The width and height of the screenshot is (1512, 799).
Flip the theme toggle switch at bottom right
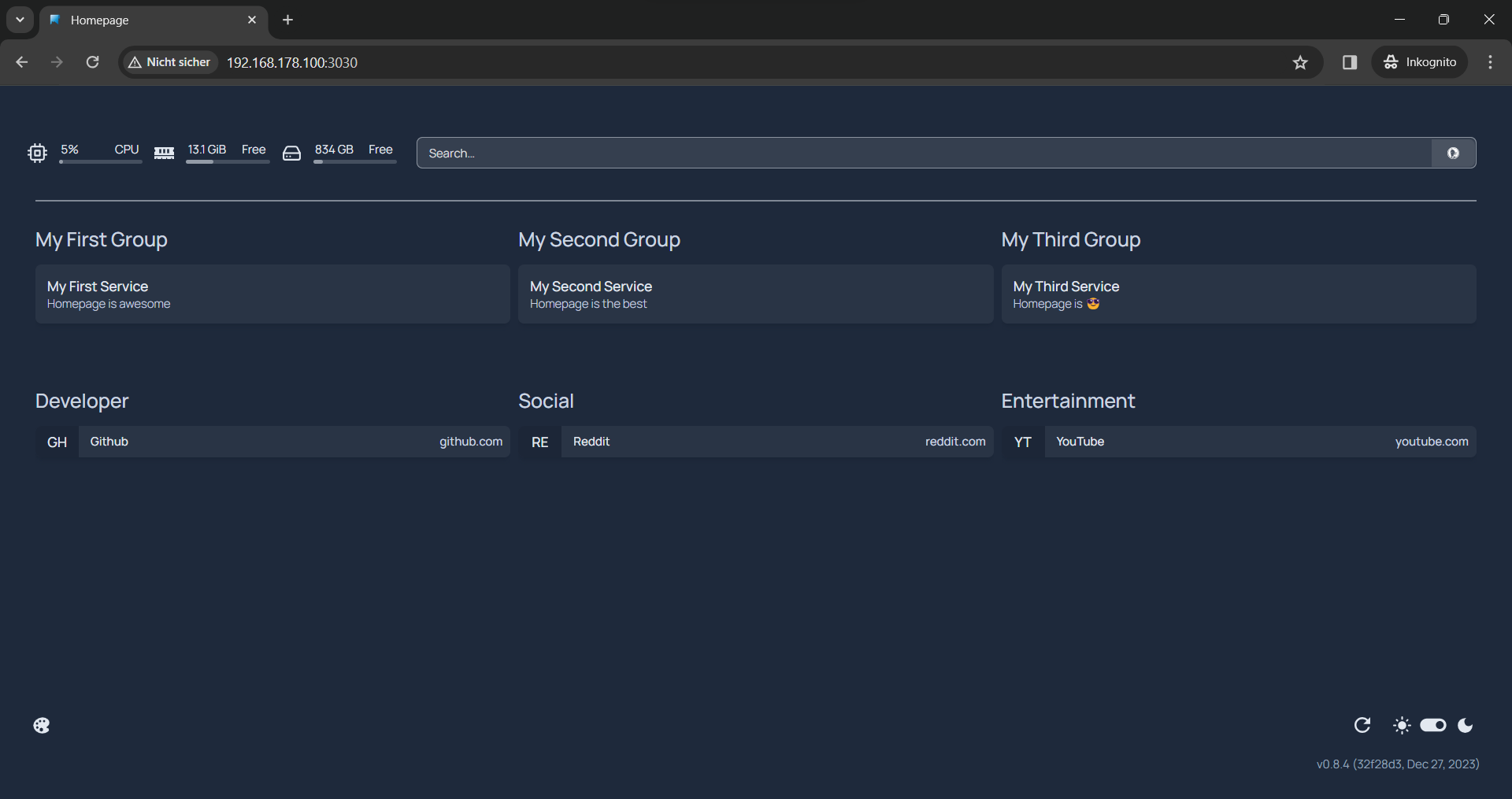[1433, 725]
